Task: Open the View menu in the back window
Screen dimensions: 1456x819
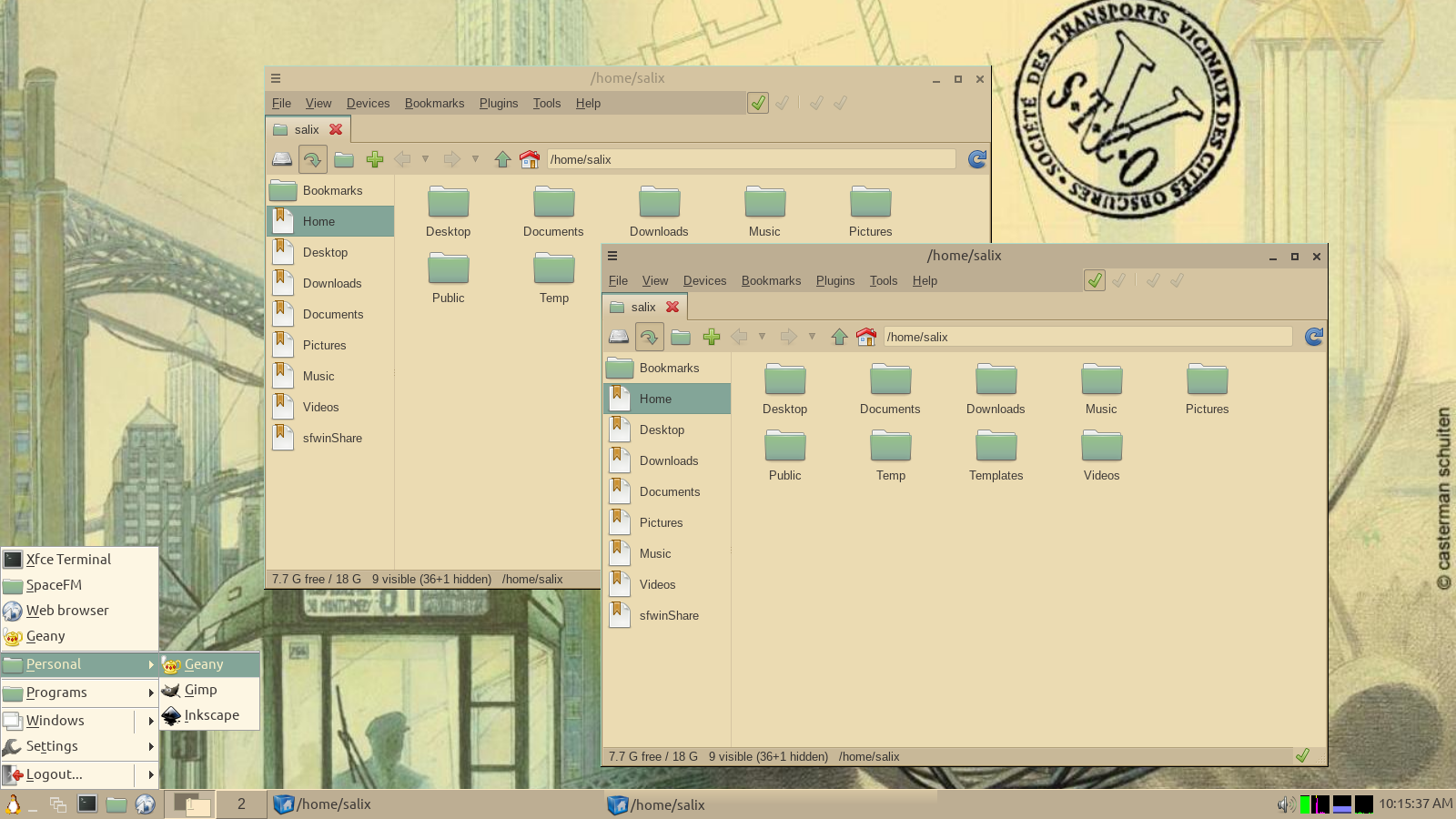Action: pyautogui.click(x=318, y=103)
